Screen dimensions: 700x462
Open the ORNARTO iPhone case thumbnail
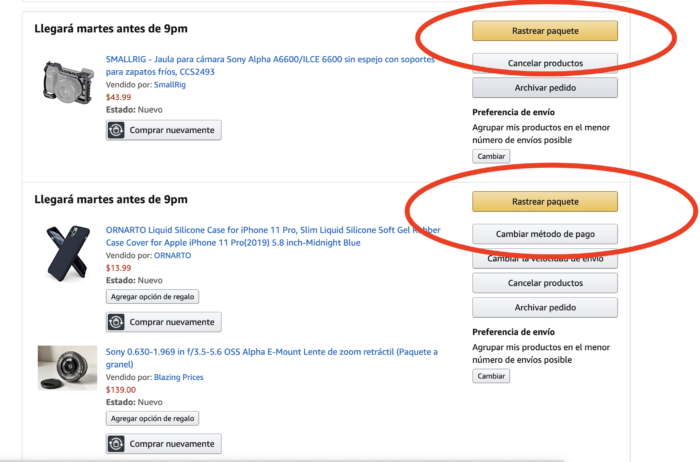pos(68,253)
